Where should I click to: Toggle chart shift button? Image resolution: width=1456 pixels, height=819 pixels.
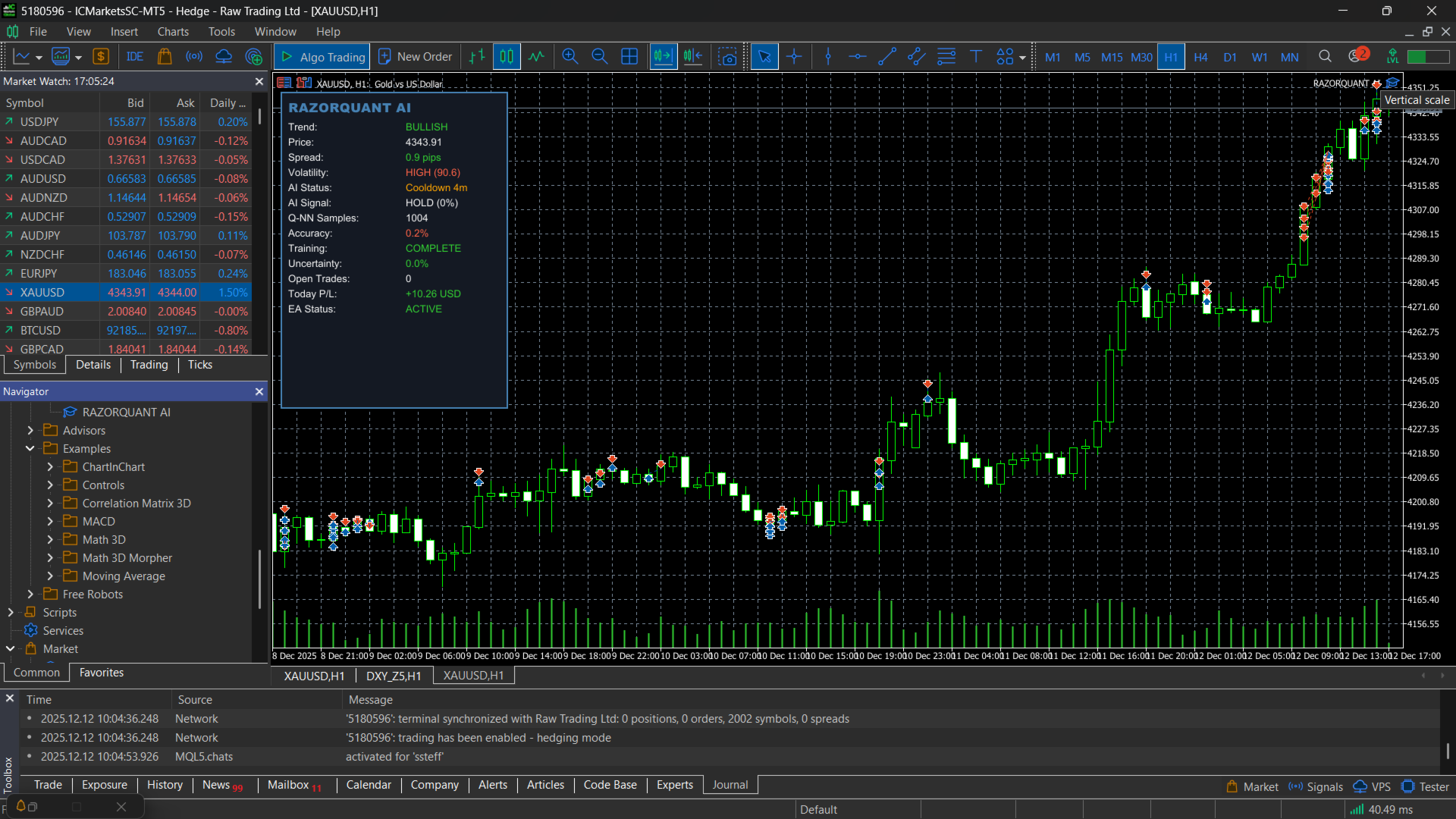click(x=692, y=57)
